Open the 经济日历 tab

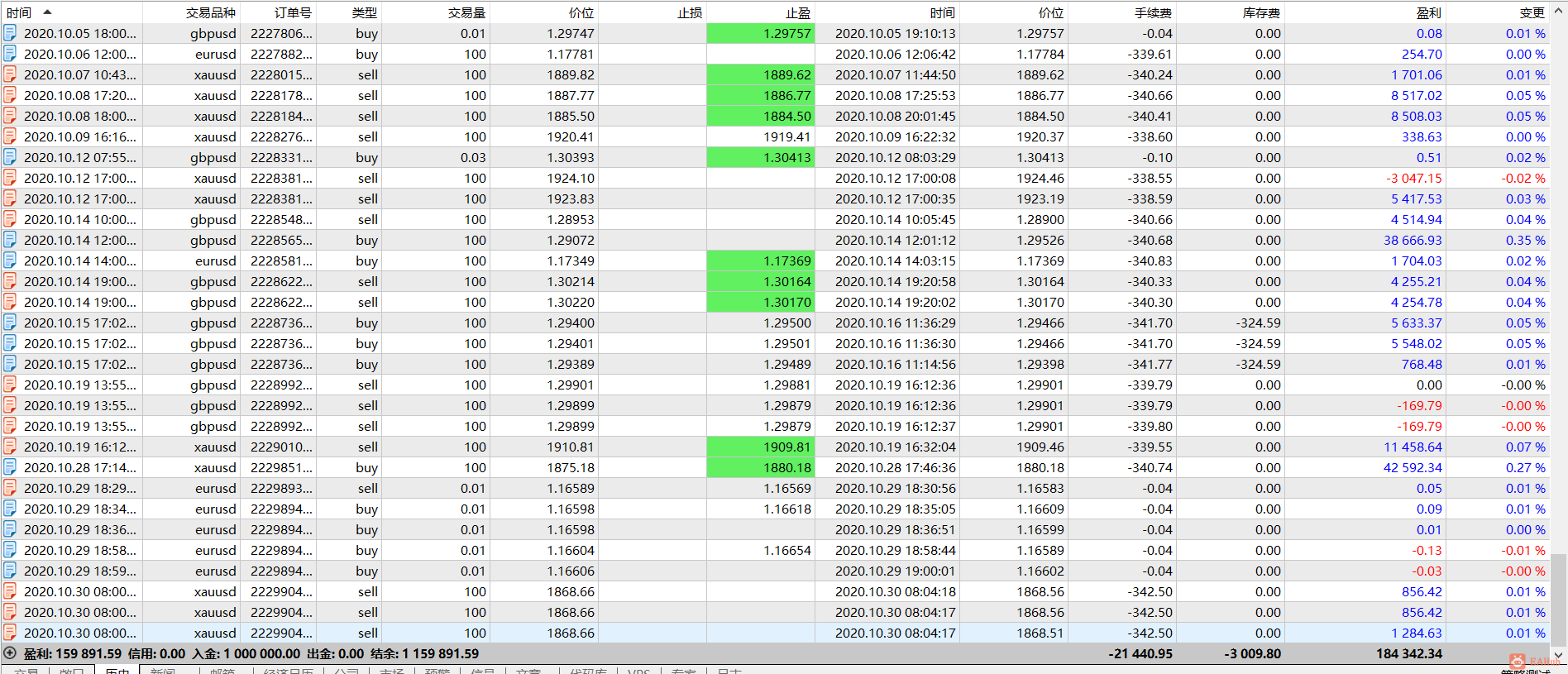pos(288,671)
